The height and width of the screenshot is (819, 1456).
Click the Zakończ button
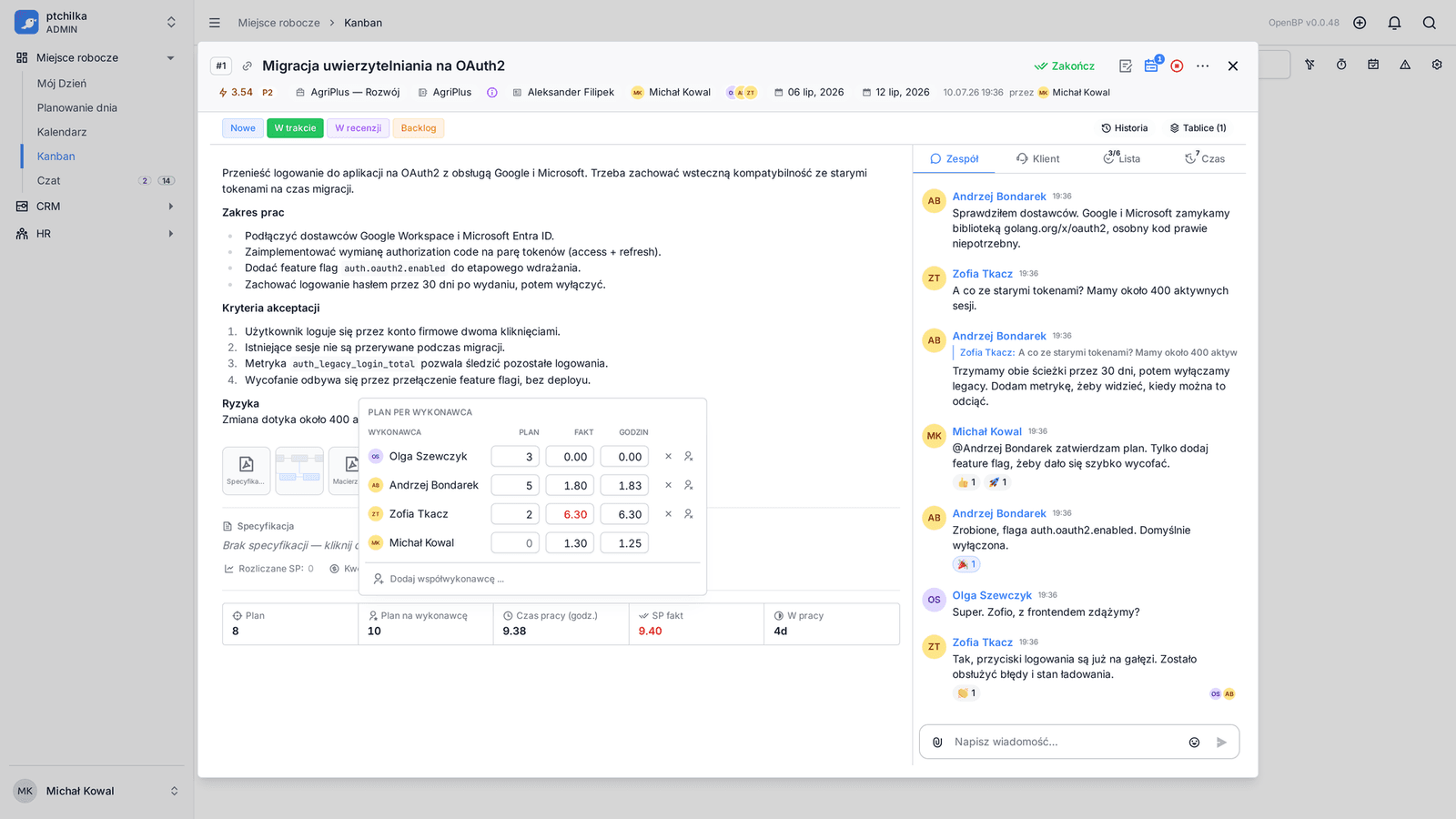coord(1065,66)
